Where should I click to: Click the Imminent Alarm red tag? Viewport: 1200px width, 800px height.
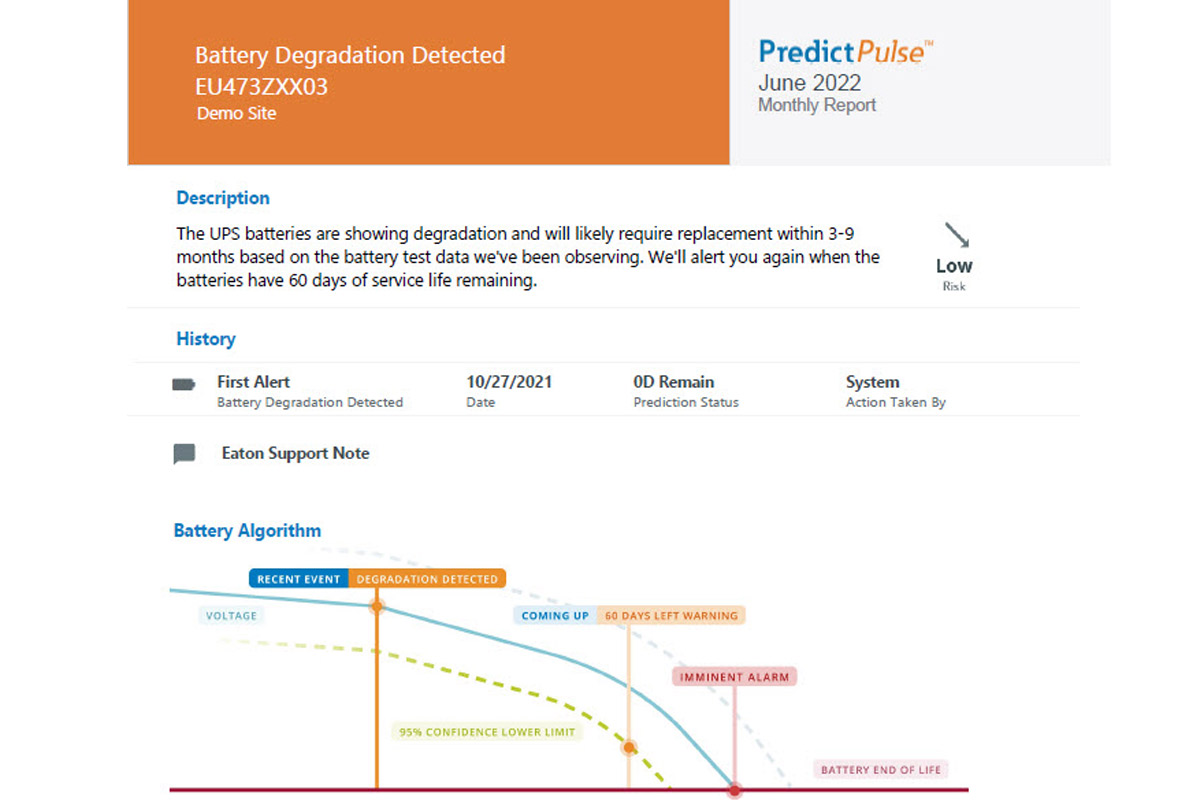(735, 677)
